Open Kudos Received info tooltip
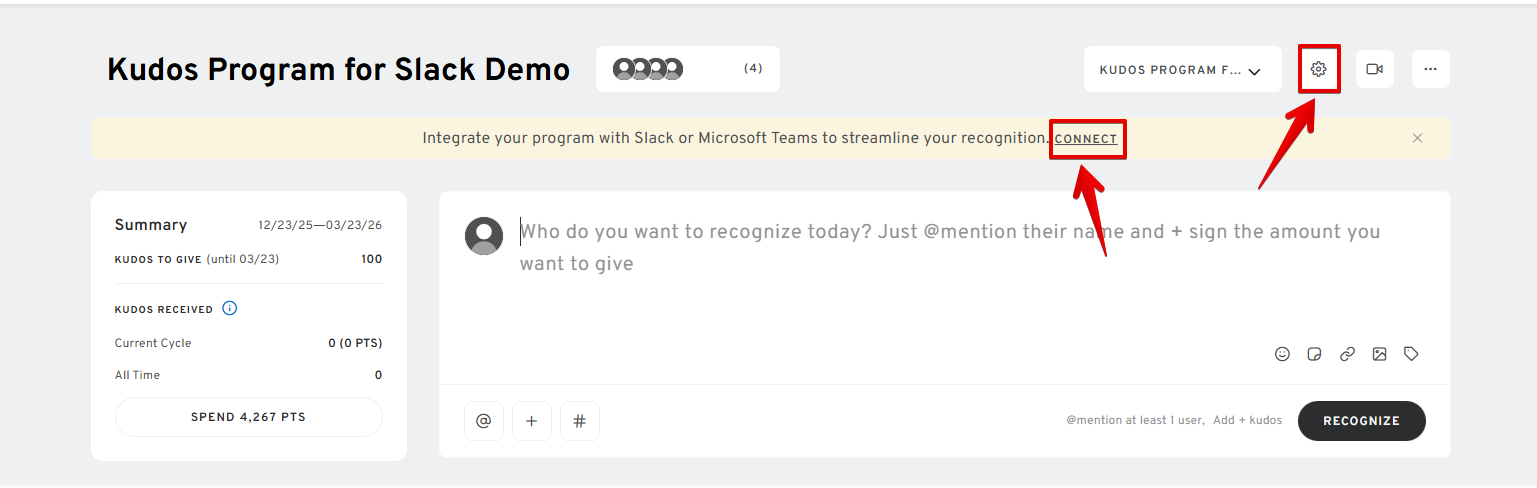Screen dimensions: 1537x488 [229, 308]
